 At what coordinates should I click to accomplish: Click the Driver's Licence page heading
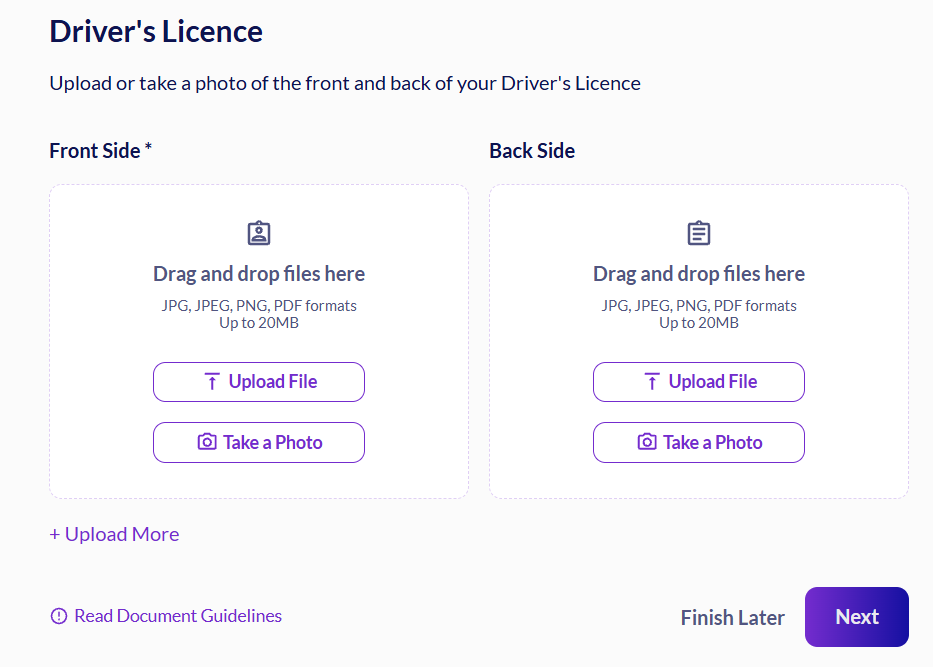[156, 32]
